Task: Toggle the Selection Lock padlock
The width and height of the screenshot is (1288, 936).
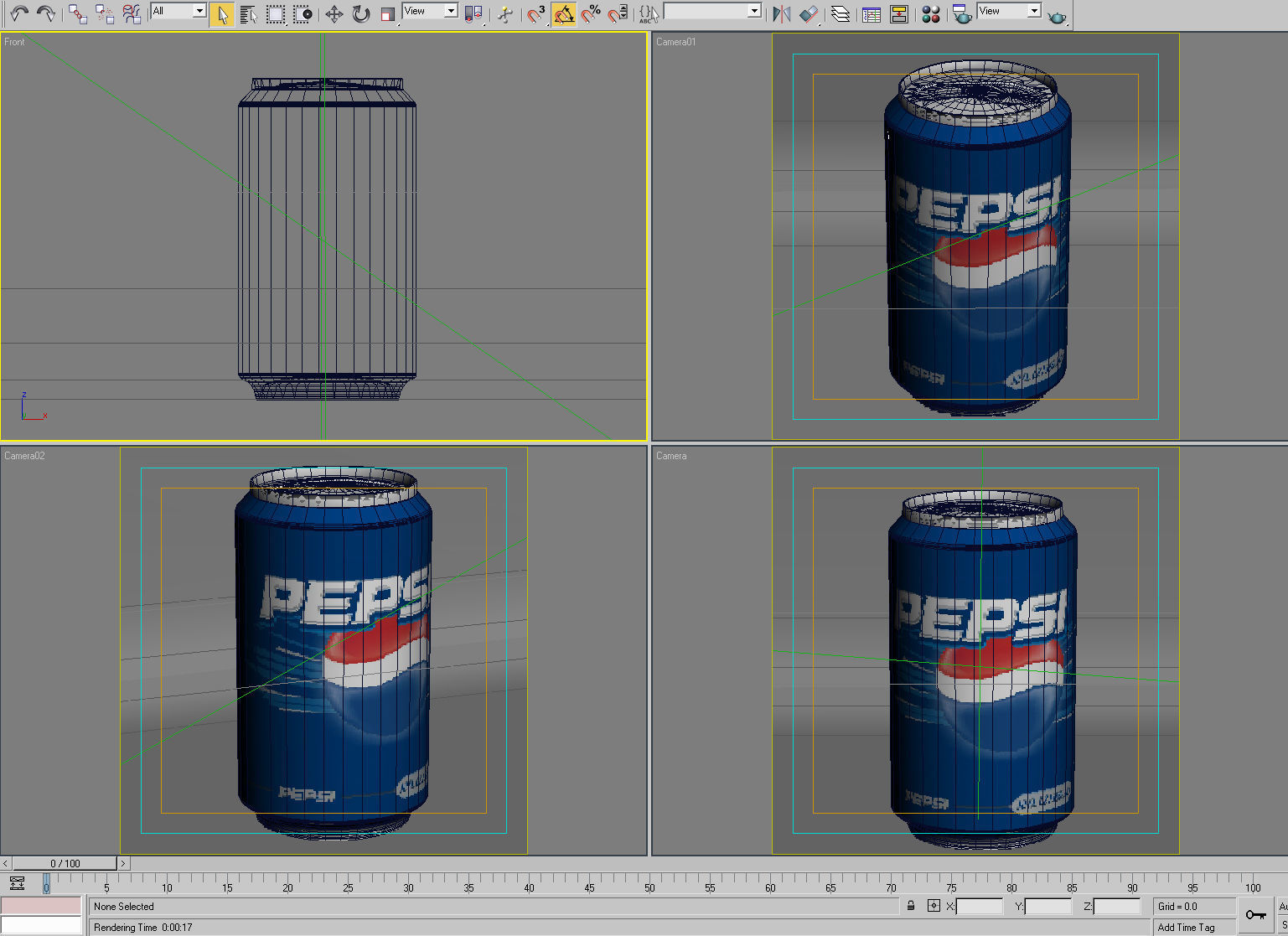Action: [x=911, y=906]
